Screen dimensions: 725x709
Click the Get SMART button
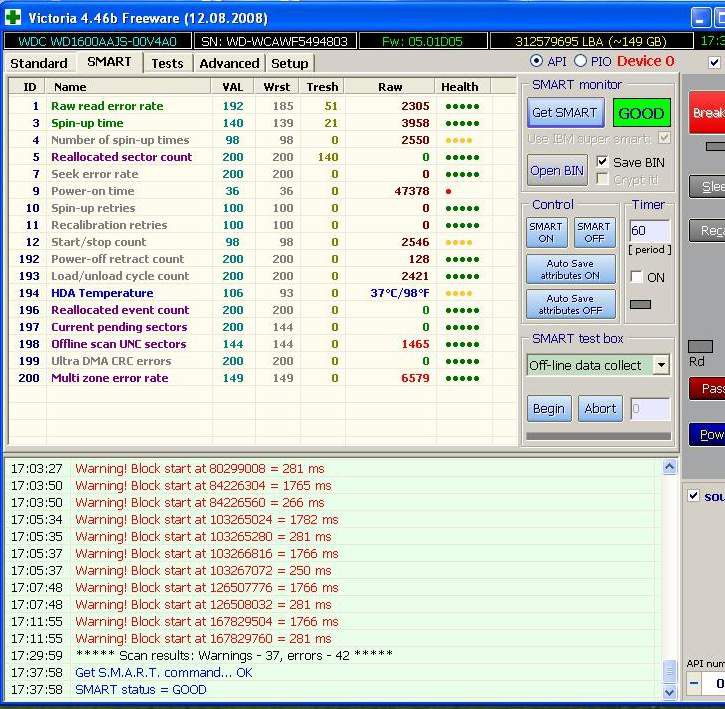point(565,112)
